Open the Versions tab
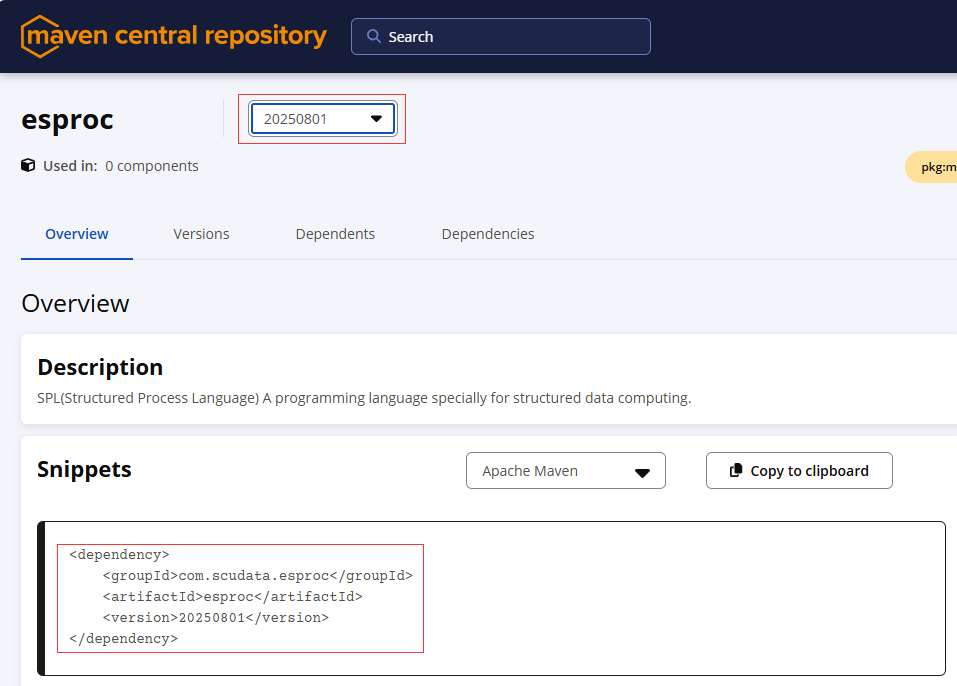 pos(201,234)
